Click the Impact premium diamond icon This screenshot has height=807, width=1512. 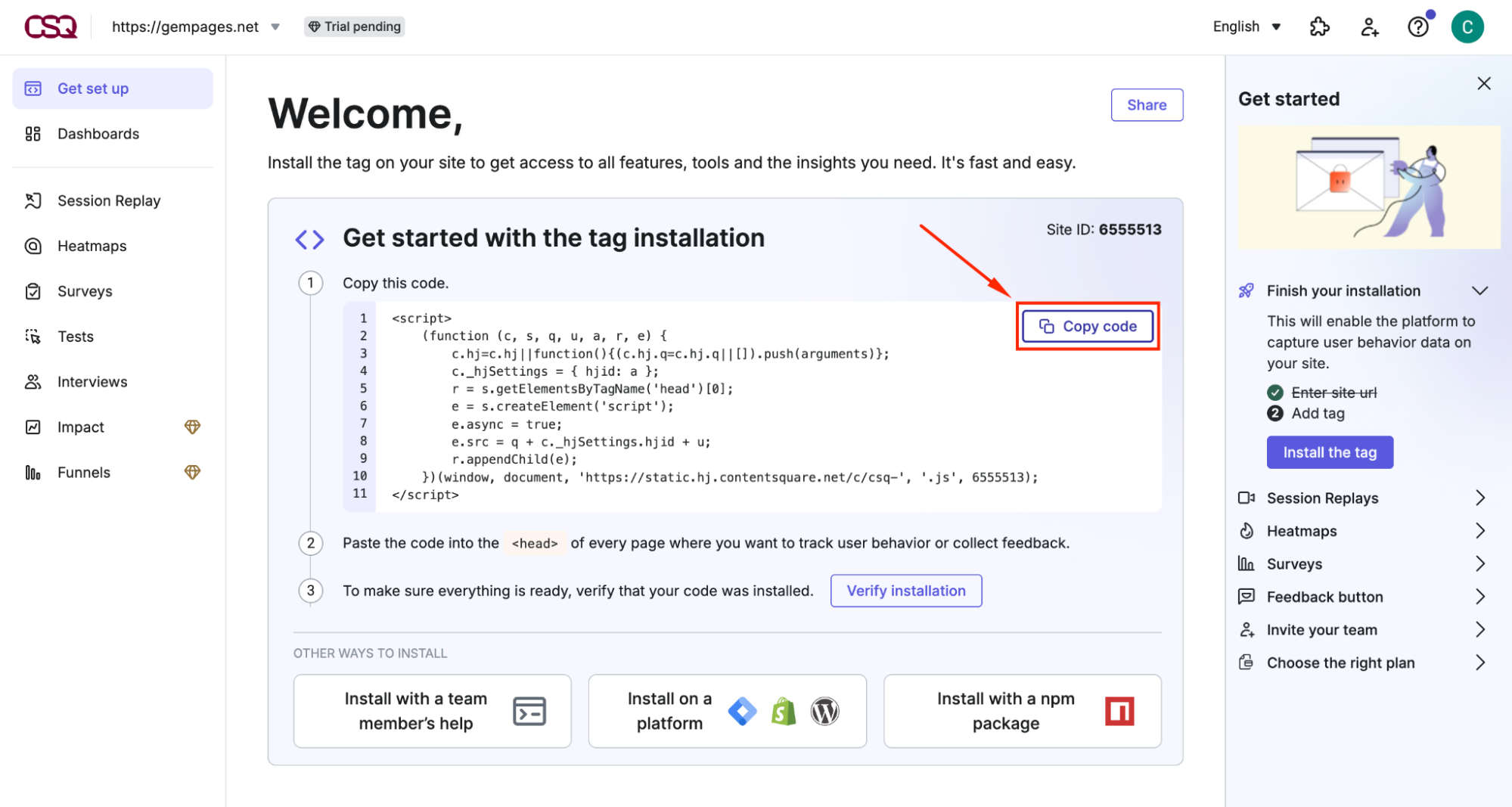[x=192, y=427]
